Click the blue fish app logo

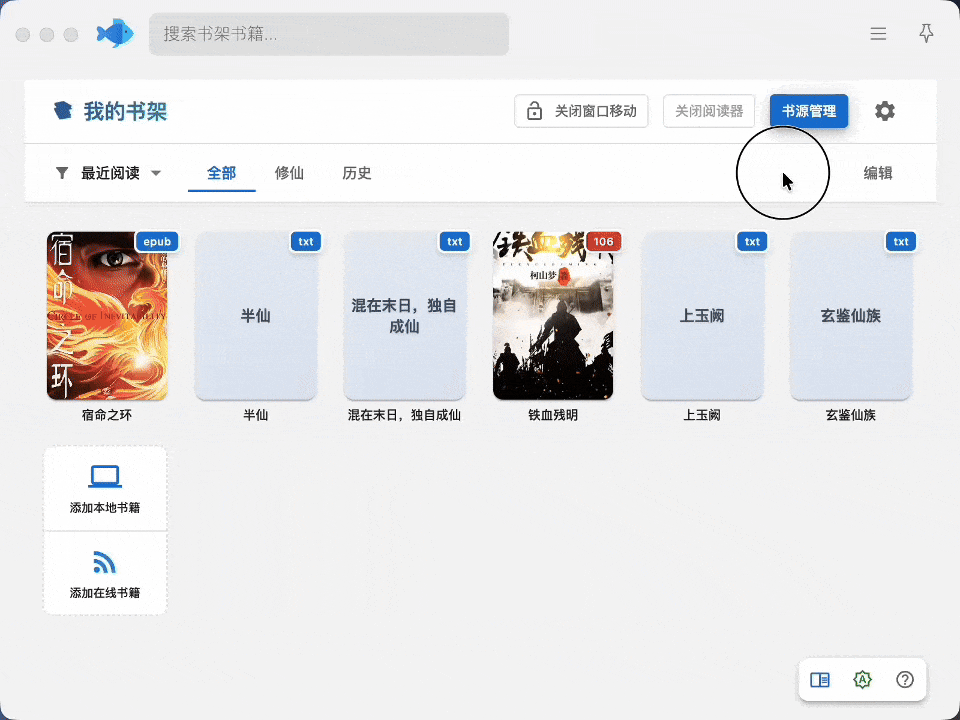(115, 34)
